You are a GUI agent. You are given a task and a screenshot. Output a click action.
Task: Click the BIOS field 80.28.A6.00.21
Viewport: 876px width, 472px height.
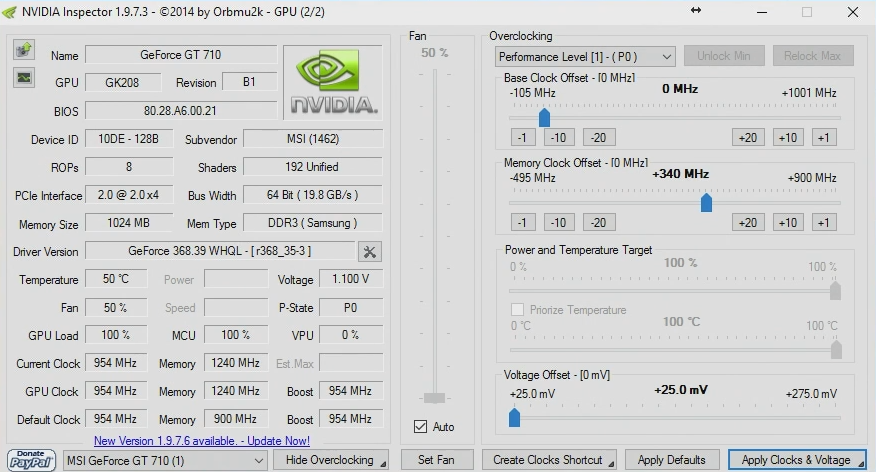click(181, 111)
